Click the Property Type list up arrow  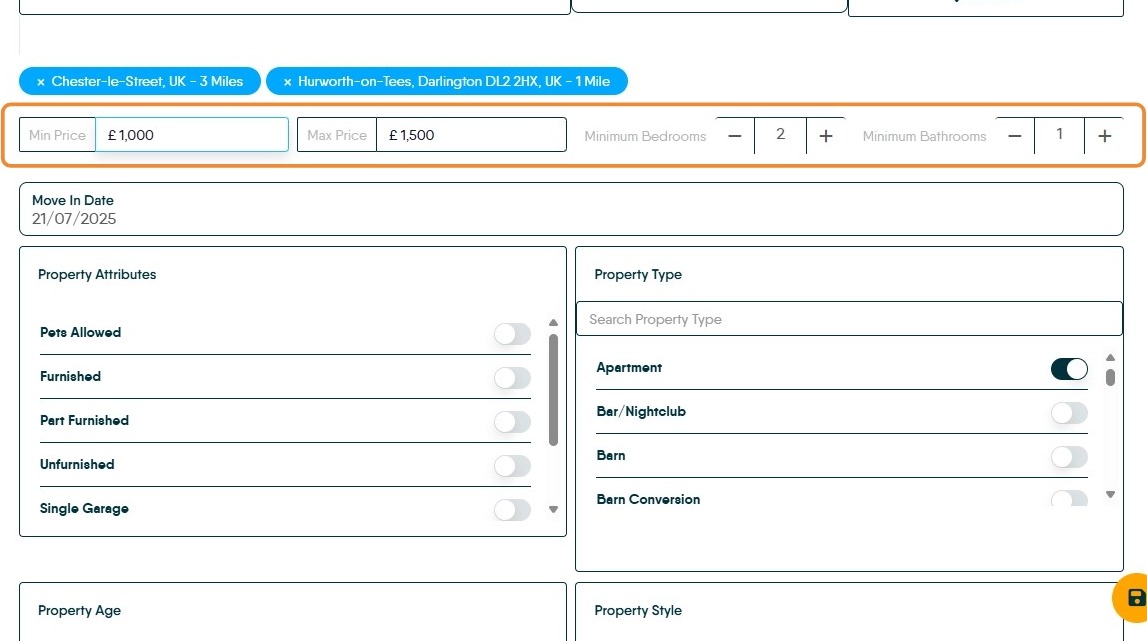tap(1110, 358)
